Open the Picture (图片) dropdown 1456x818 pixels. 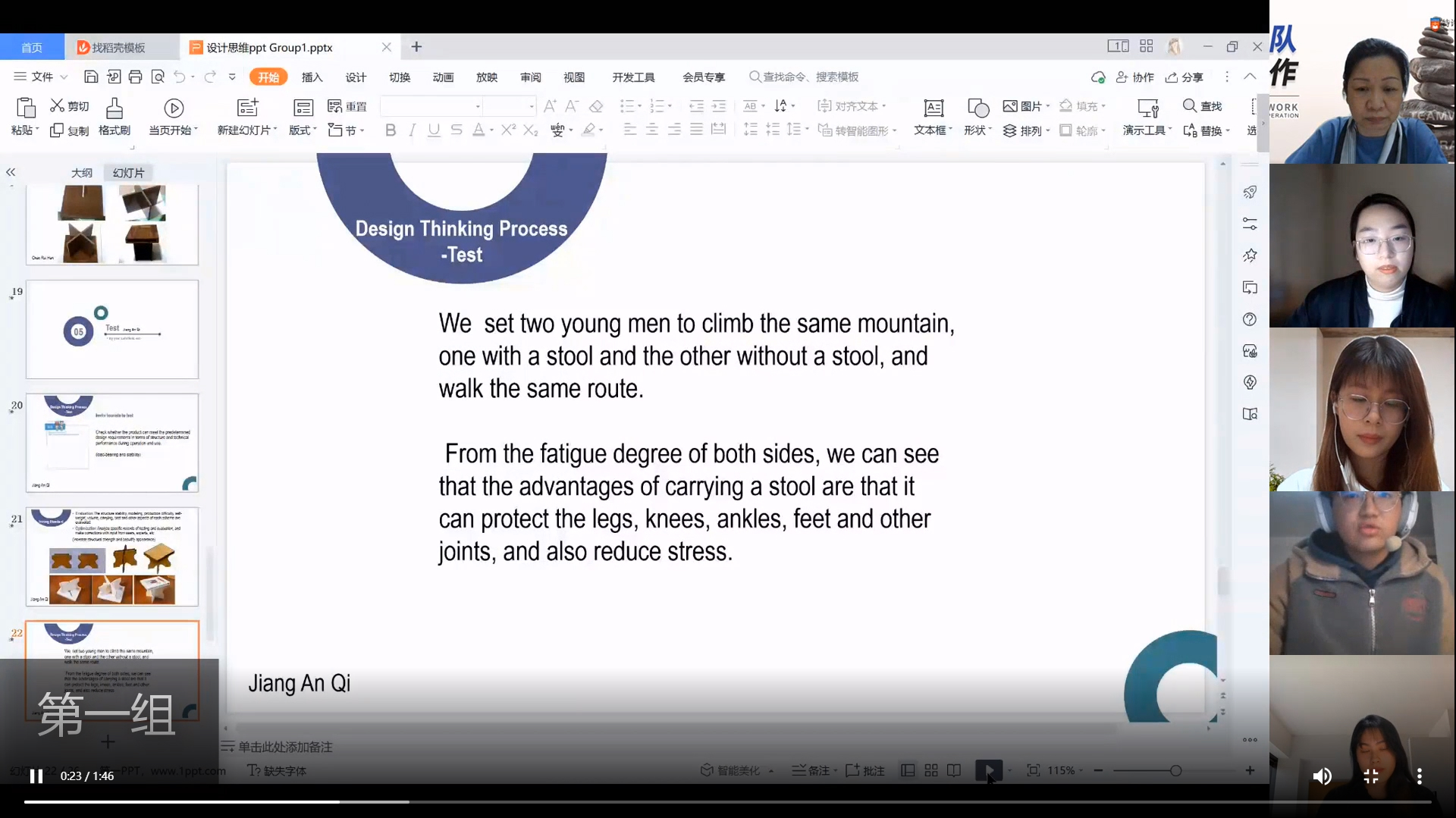point(1025,106)
